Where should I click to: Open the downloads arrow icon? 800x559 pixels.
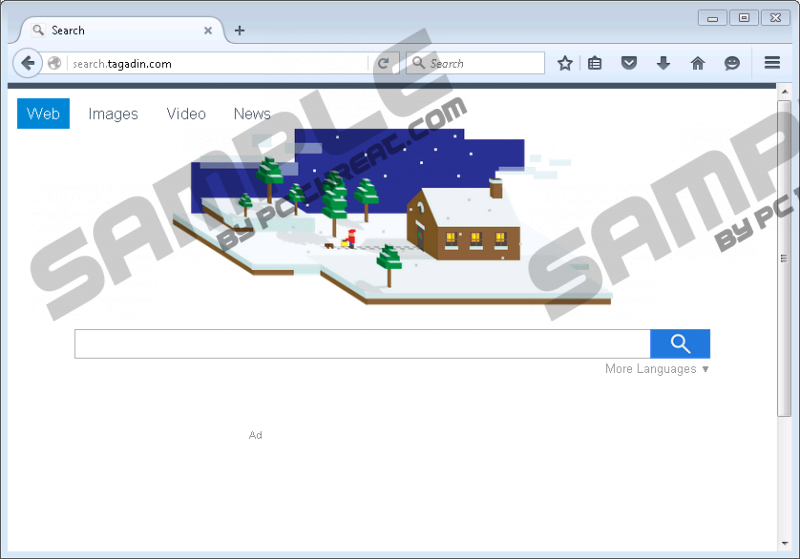click(663, 63)
